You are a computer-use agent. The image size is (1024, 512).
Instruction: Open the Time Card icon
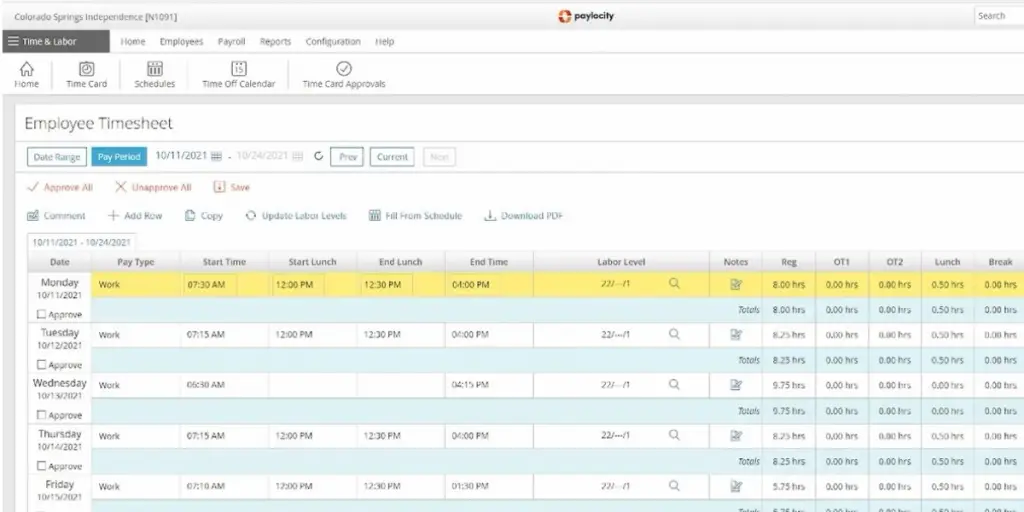[x=86, y=69]
